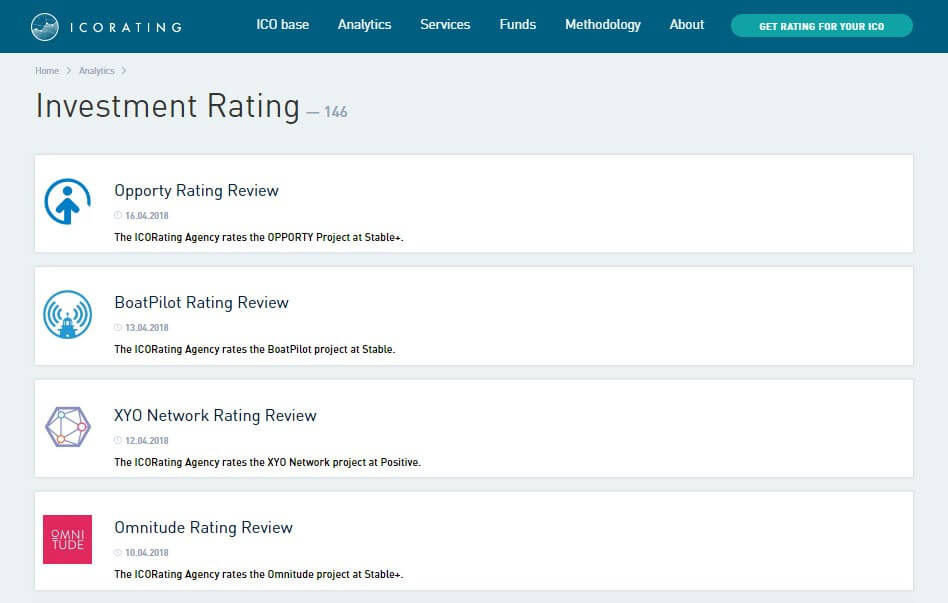Click the Investment Rating heading
Screen dimensions: 948x603
pyautogui.click(x=167, y=106)
